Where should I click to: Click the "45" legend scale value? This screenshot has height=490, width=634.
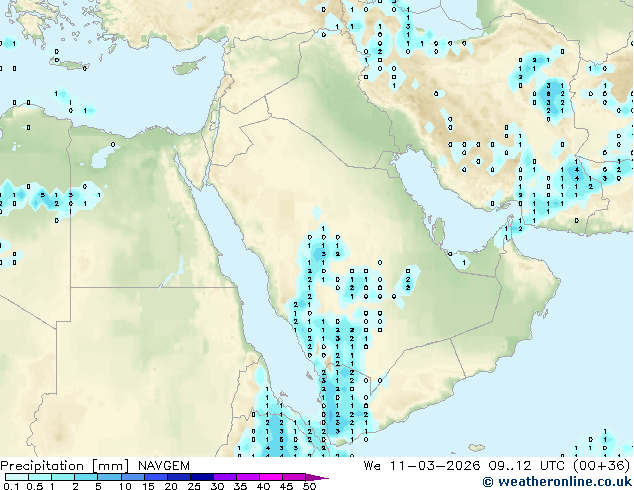pos(286,486)
